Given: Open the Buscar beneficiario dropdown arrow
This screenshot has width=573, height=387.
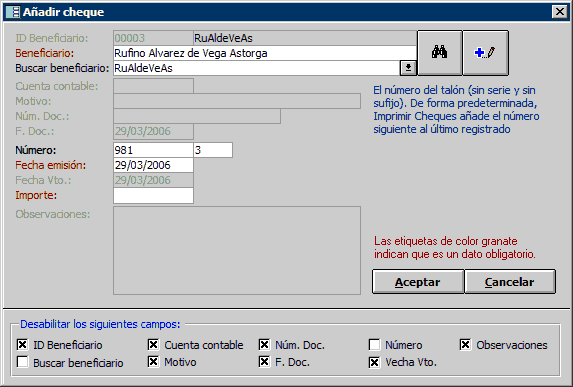Looking at the screenshot, I should 408,68.
